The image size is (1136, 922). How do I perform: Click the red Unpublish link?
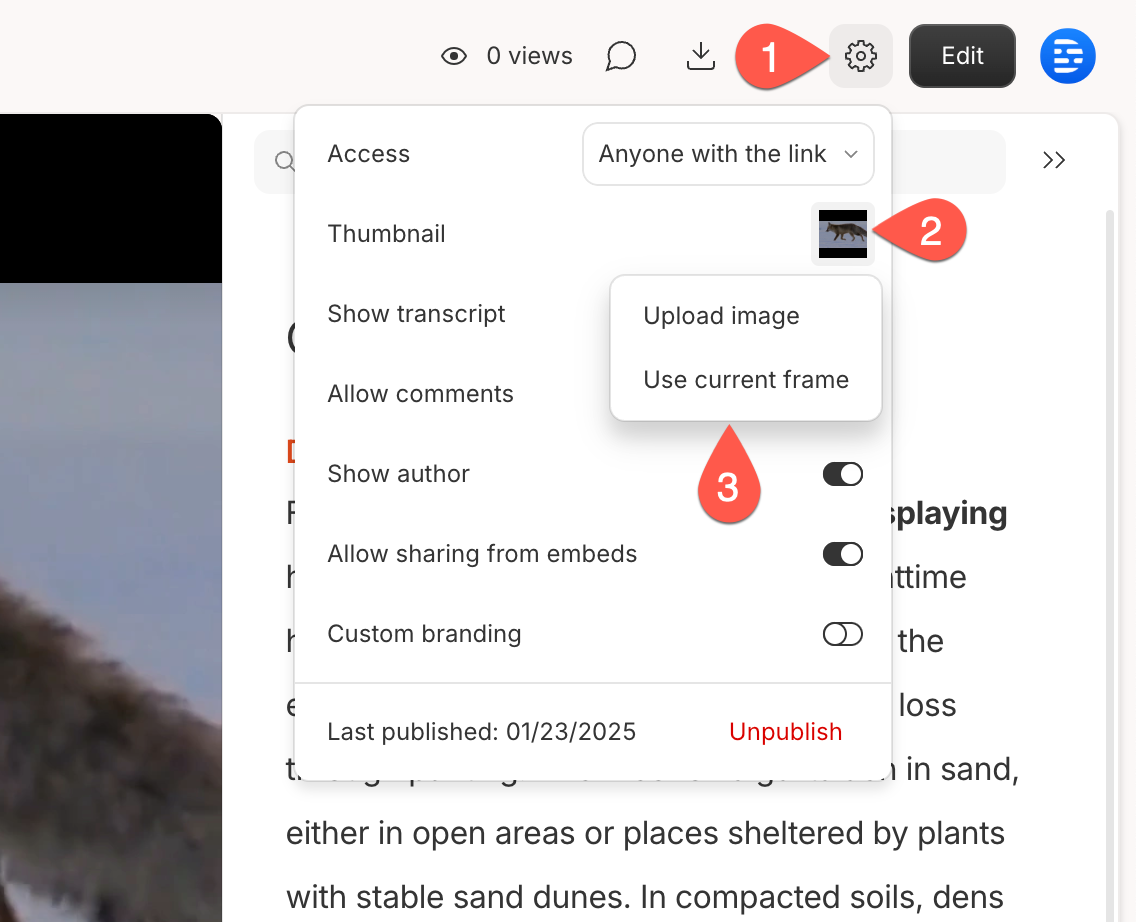785,732
